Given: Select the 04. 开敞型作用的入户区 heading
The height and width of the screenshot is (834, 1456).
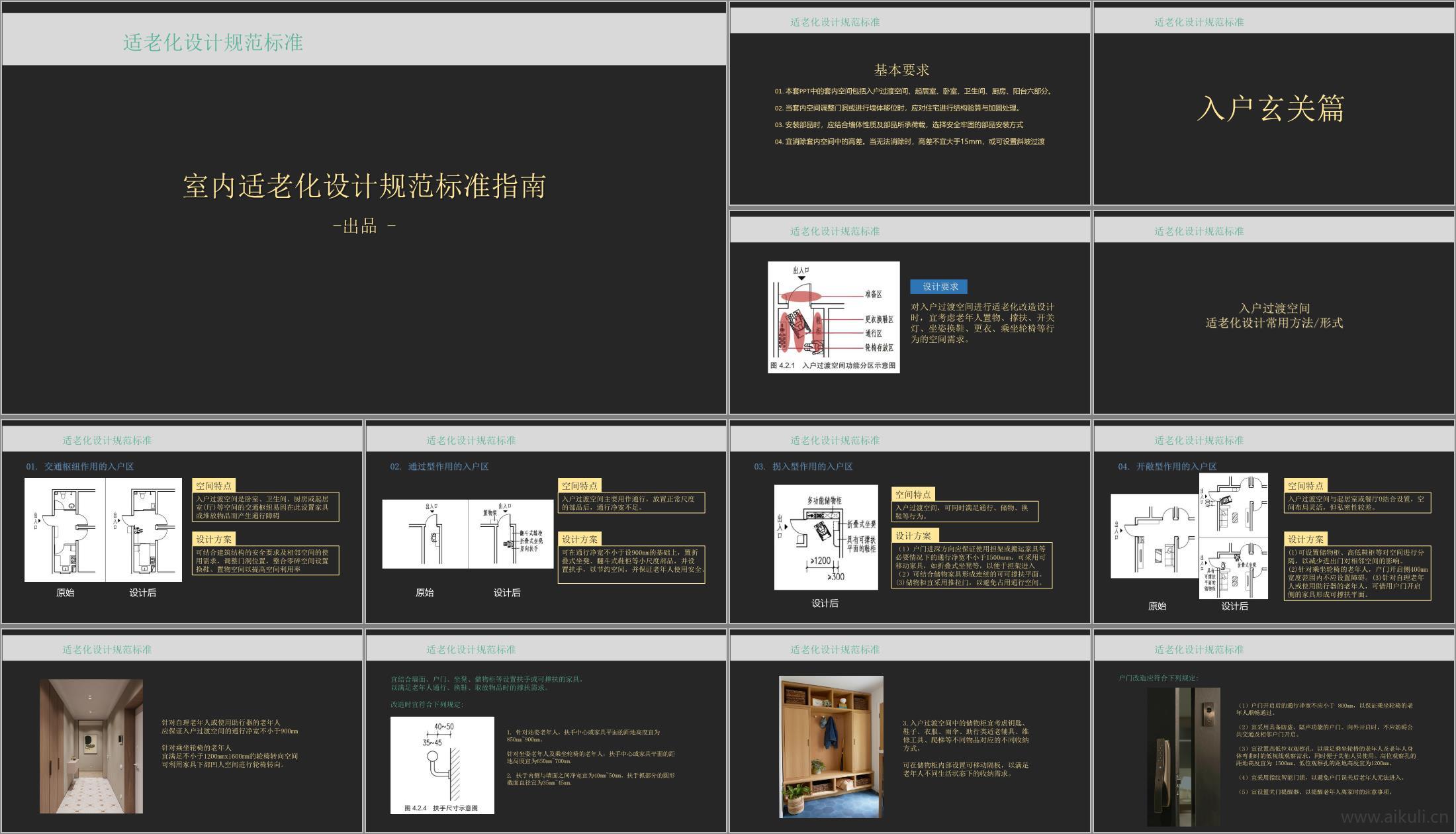Looking at the screenshot, I should [x=1167, y=467].
